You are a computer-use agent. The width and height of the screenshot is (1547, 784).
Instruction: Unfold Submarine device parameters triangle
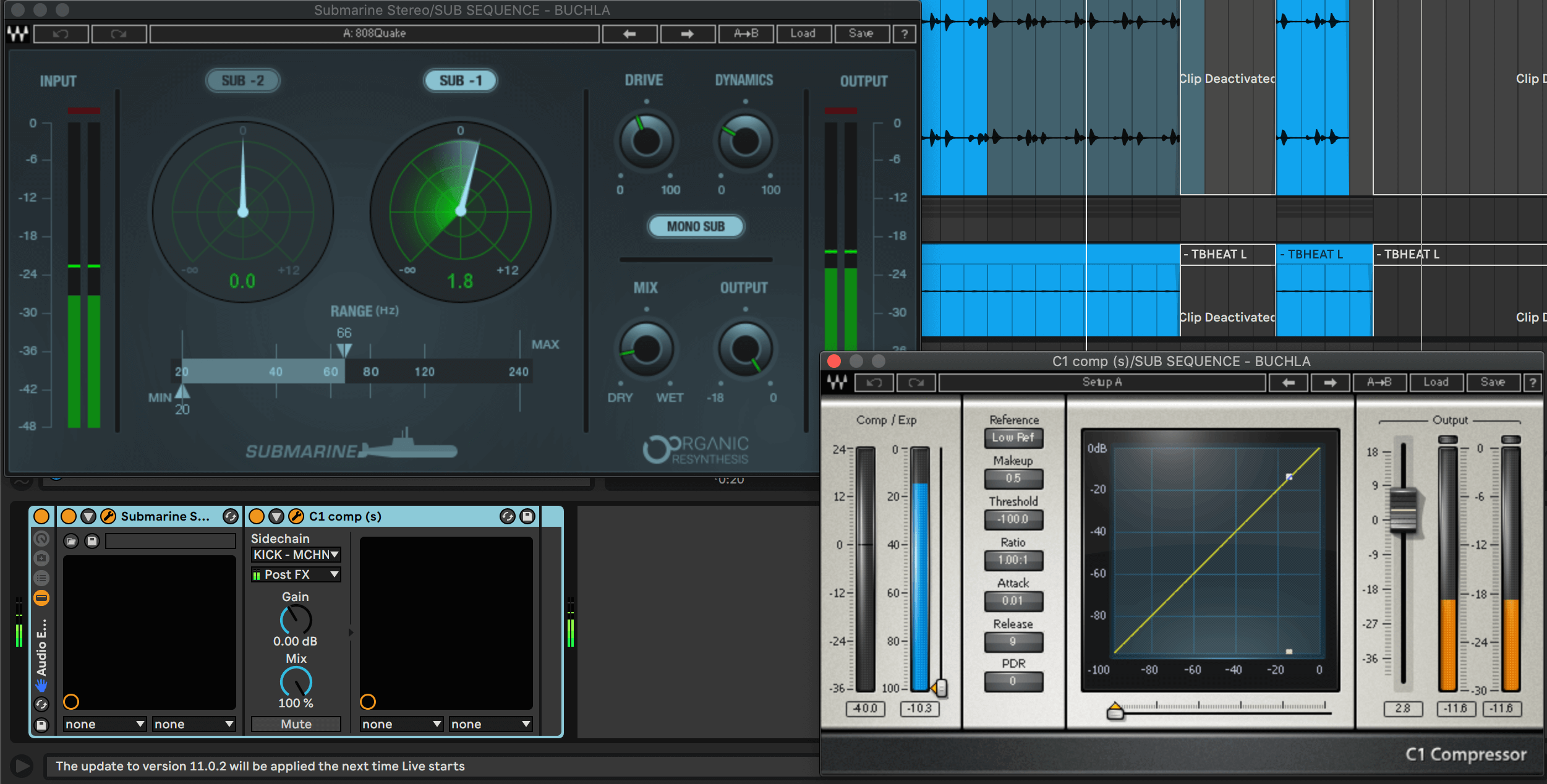88,516
